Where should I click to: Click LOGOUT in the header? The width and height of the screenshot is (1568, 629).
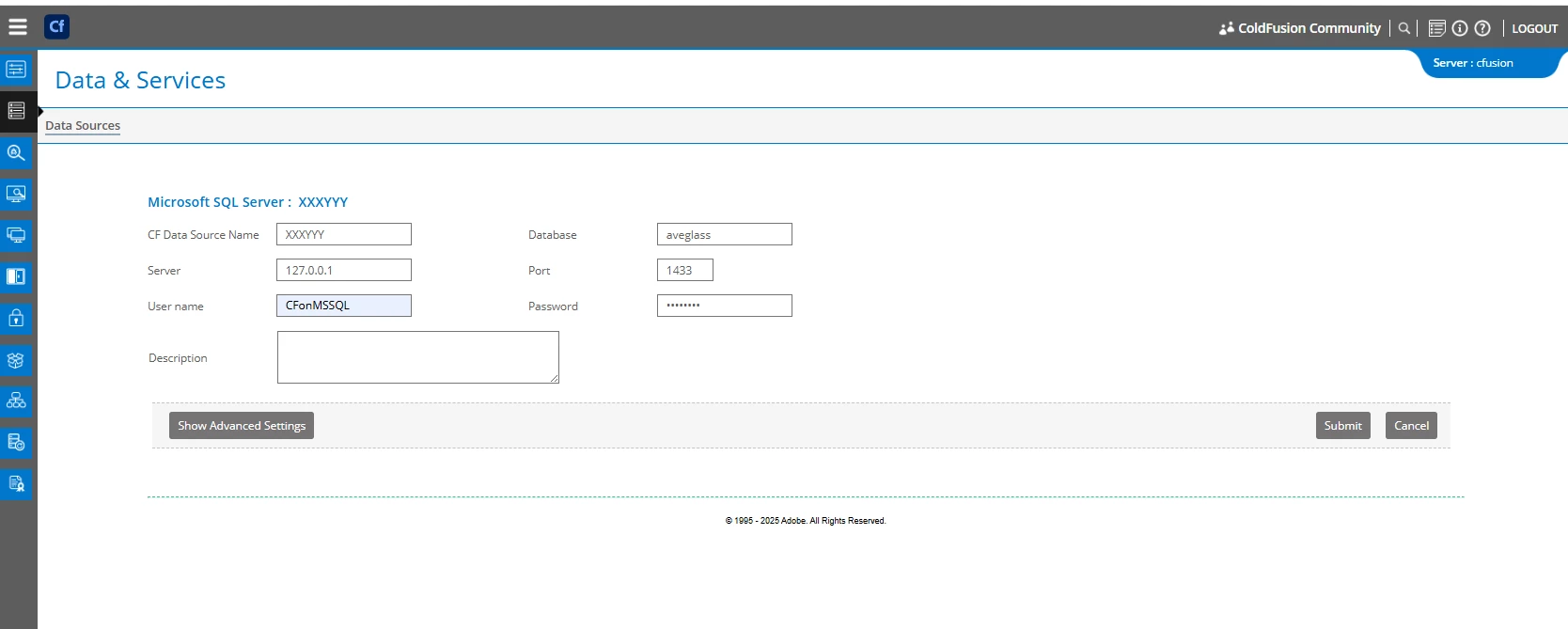(1534, 28)
